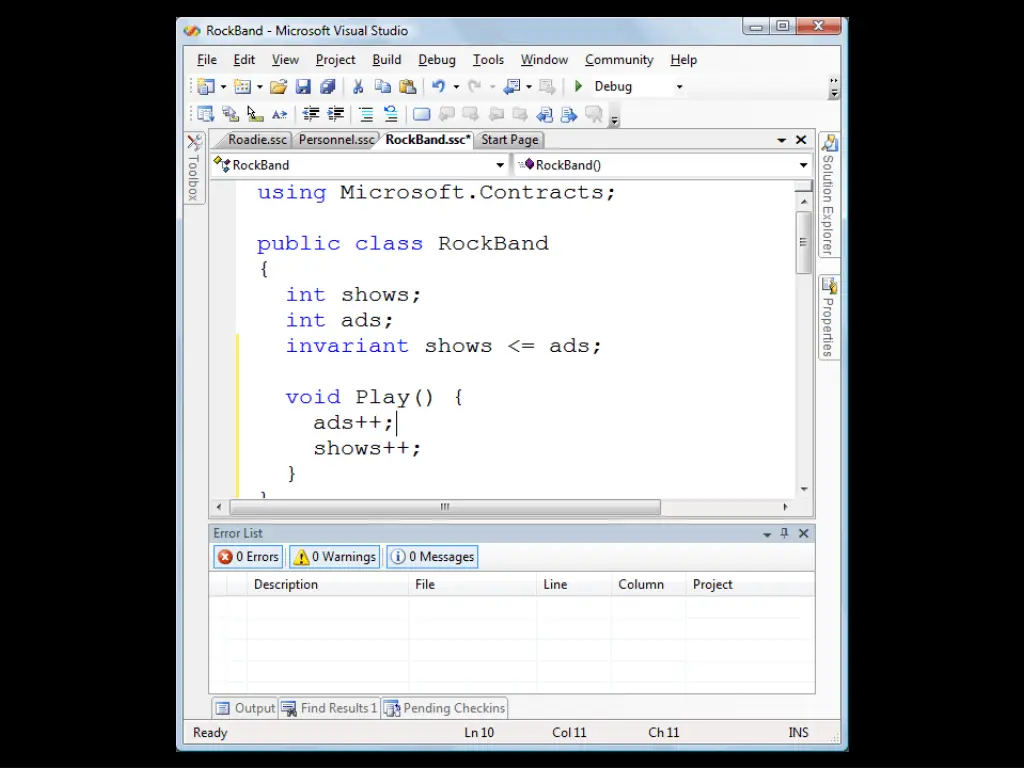
Task: Open the Debug configuration dropdown
Action: (679, 86)
